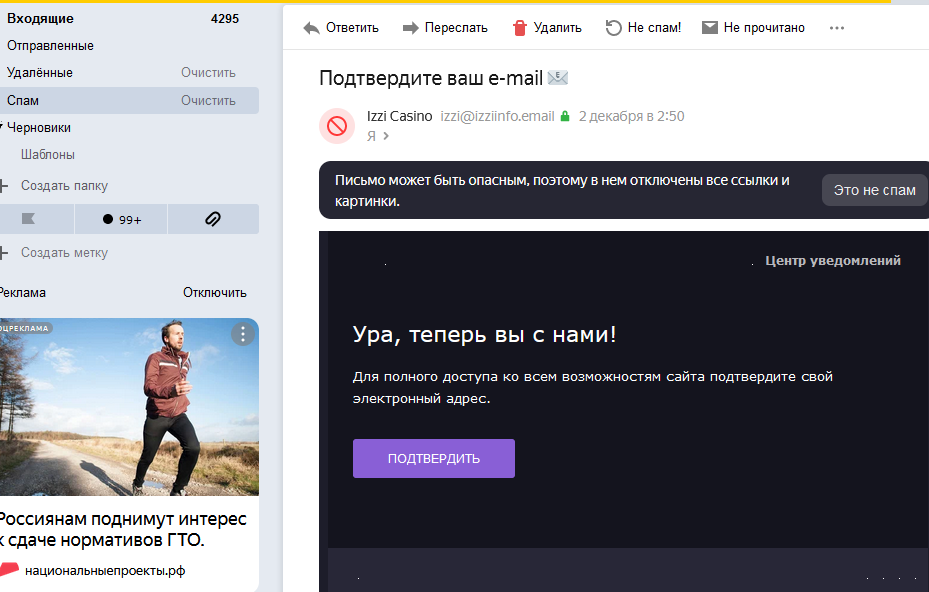This screenshot has width=929, height=592.
Task: Click the subject Подтвердите ваш e-mail
Action: tap(431, 78)
